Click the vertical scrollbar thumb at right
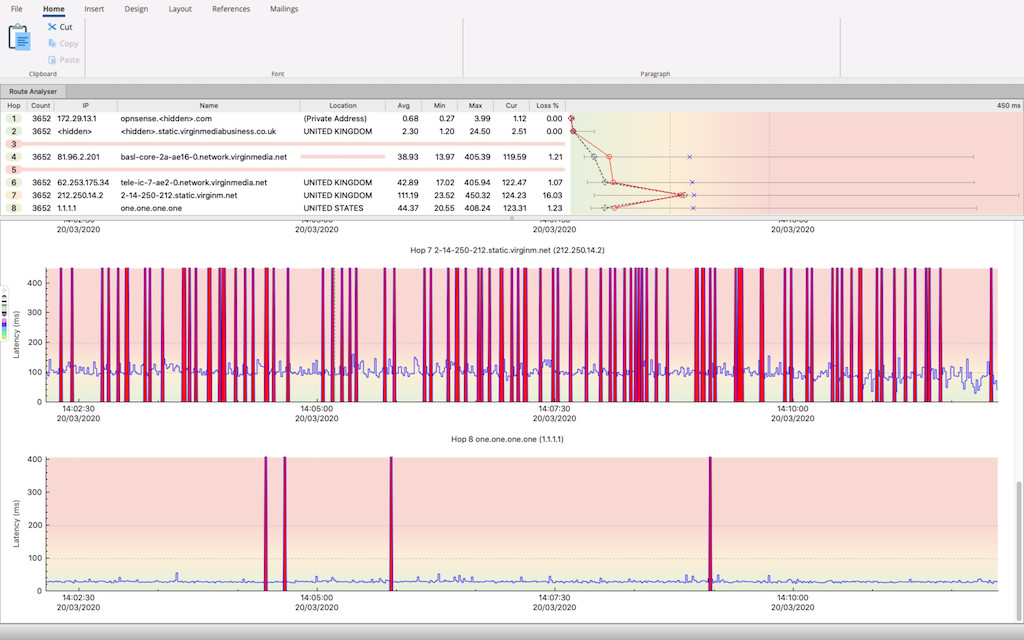 (1019, 551)
